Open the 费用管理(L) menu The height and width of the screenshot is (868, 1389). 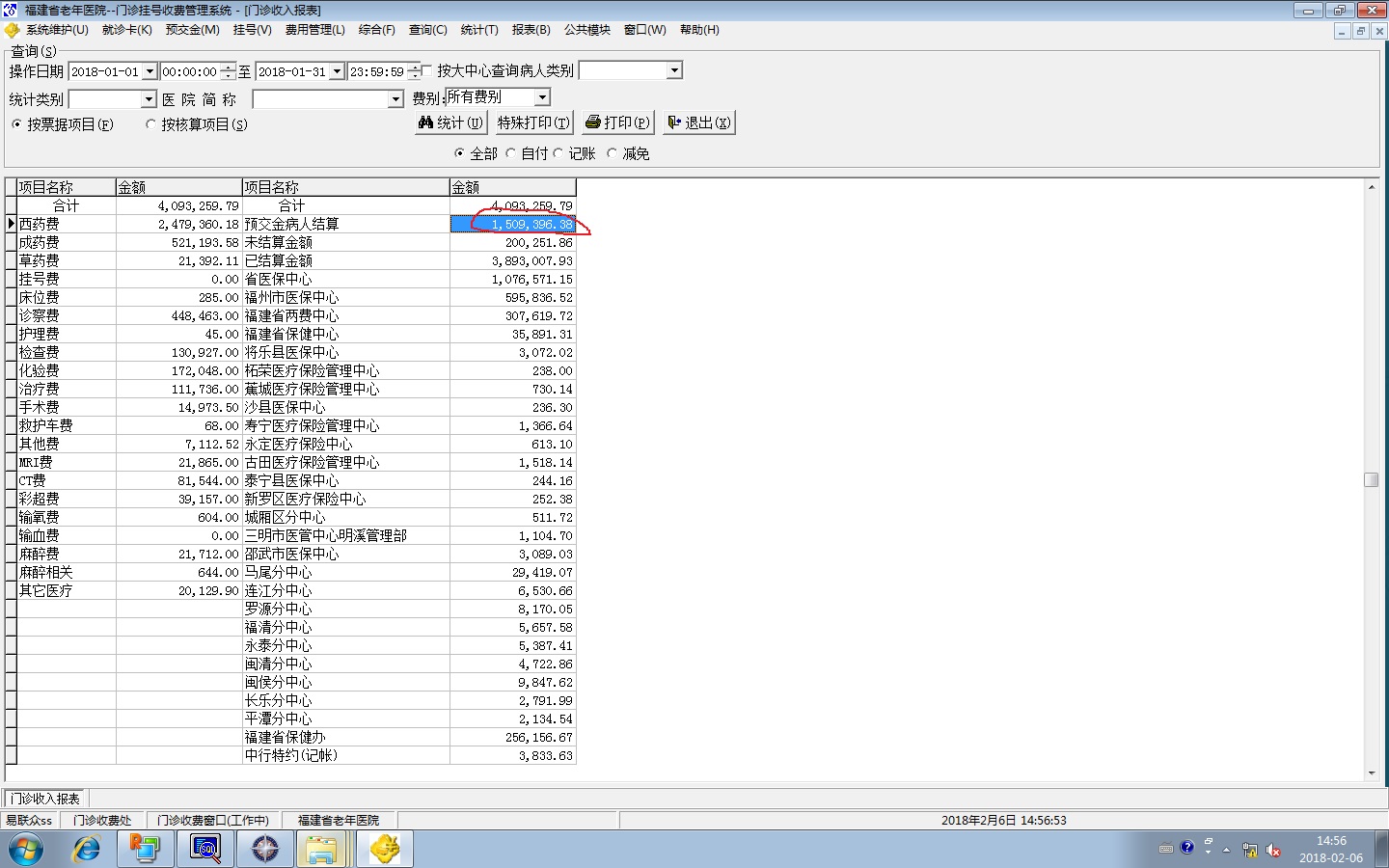point(315,30)
